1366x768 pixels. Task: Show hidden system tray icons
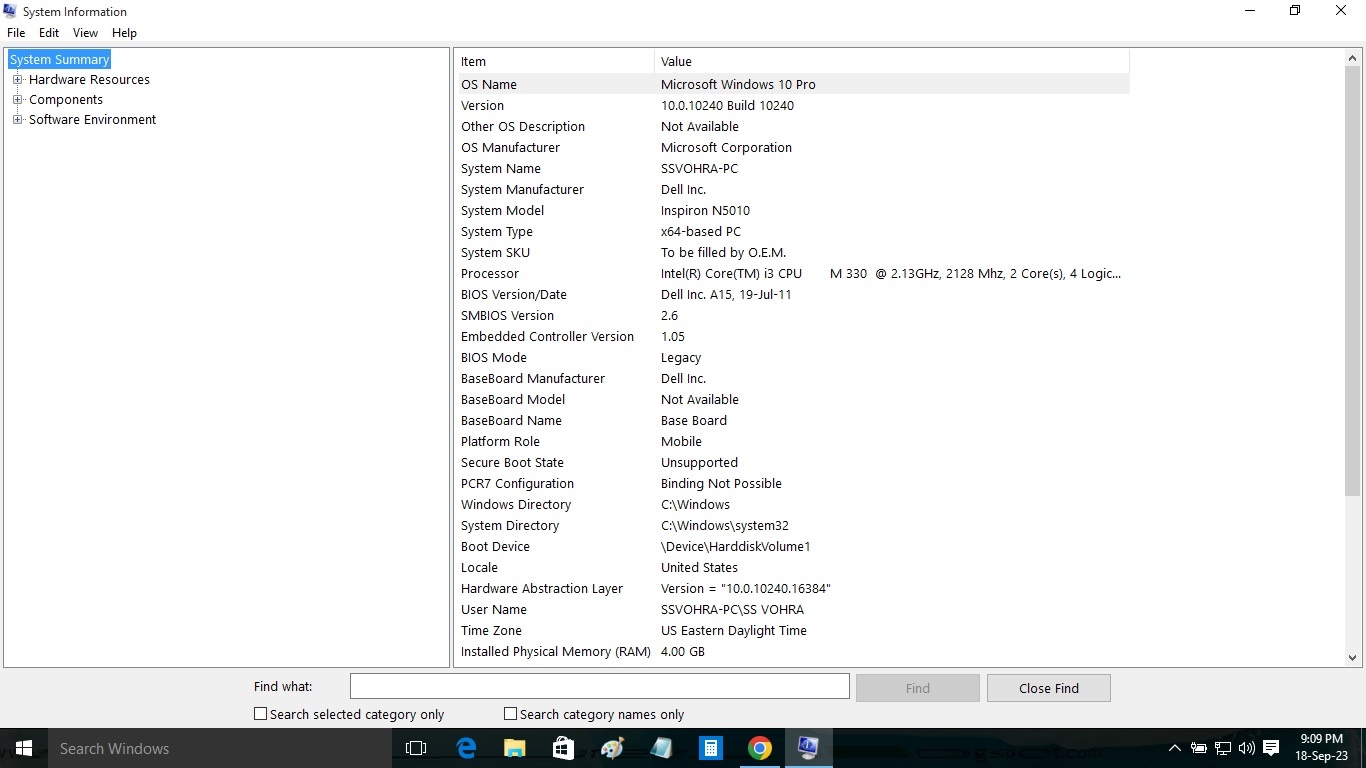click(1175, 748)
